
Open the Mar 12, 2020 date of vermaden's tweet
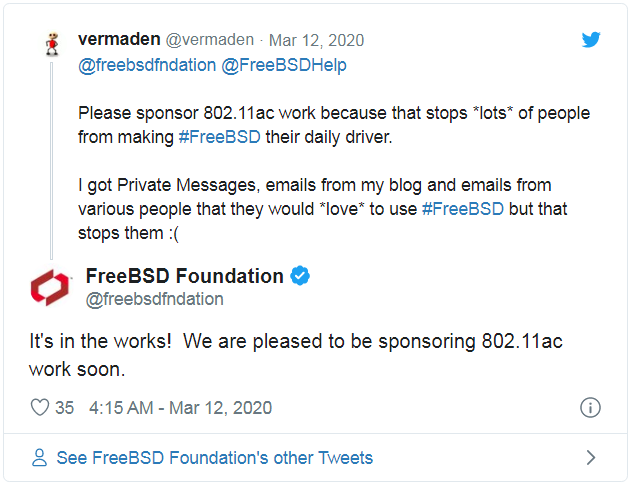316,40
